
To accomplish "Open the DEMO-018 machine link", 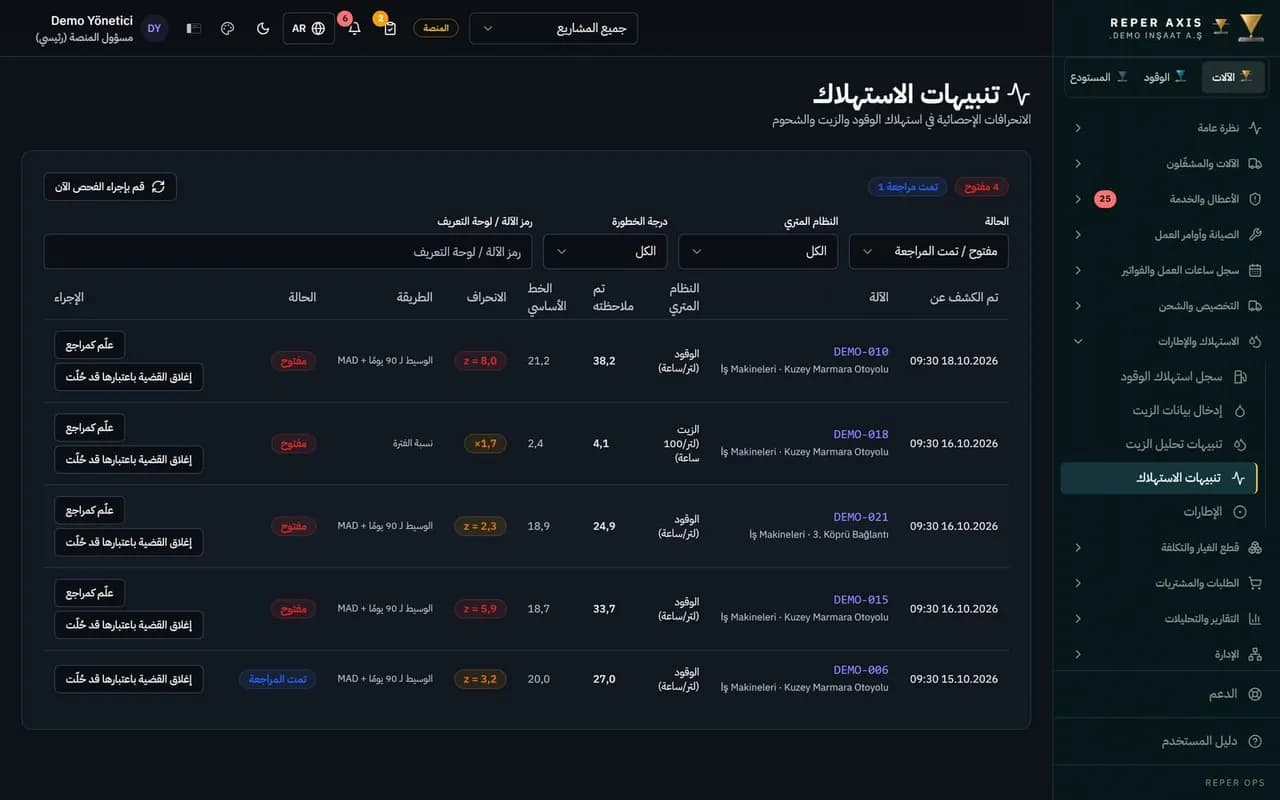I will (x=861, y=435).
